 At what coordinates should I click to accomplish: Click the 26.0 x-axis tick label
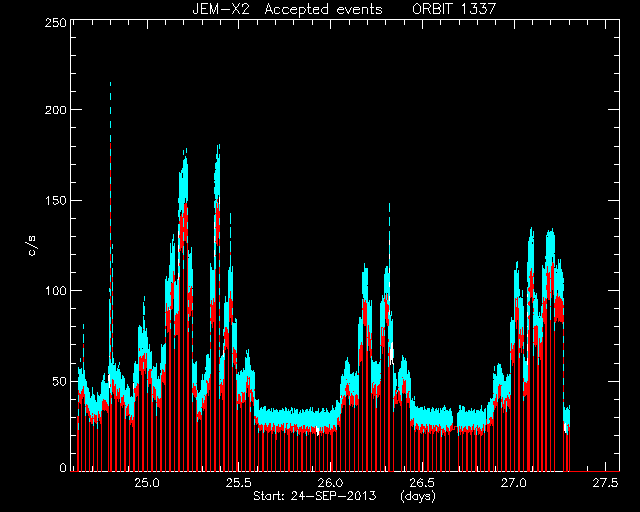tap(330, 483)
